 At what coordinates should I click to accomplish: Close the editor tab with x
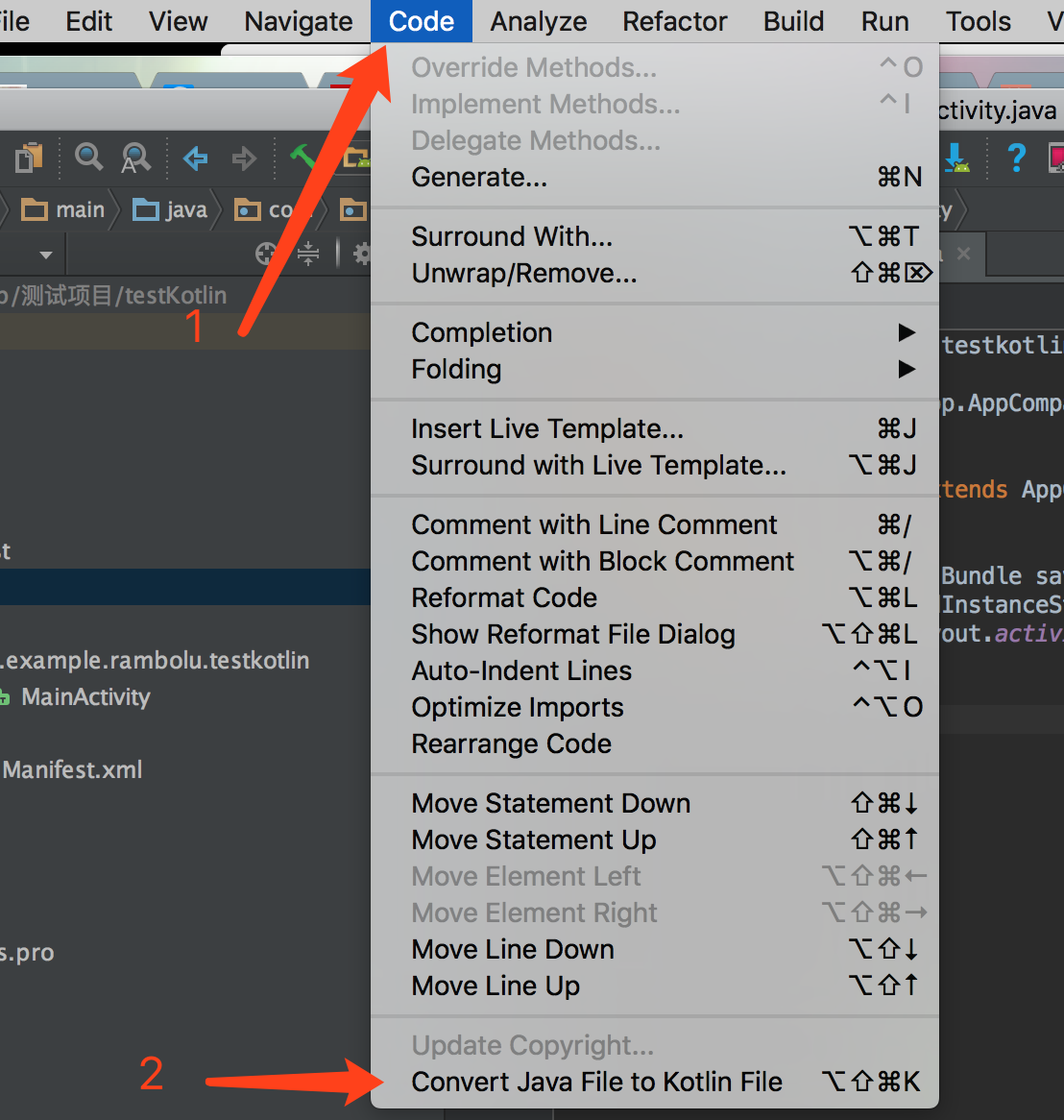pos(963,254)
